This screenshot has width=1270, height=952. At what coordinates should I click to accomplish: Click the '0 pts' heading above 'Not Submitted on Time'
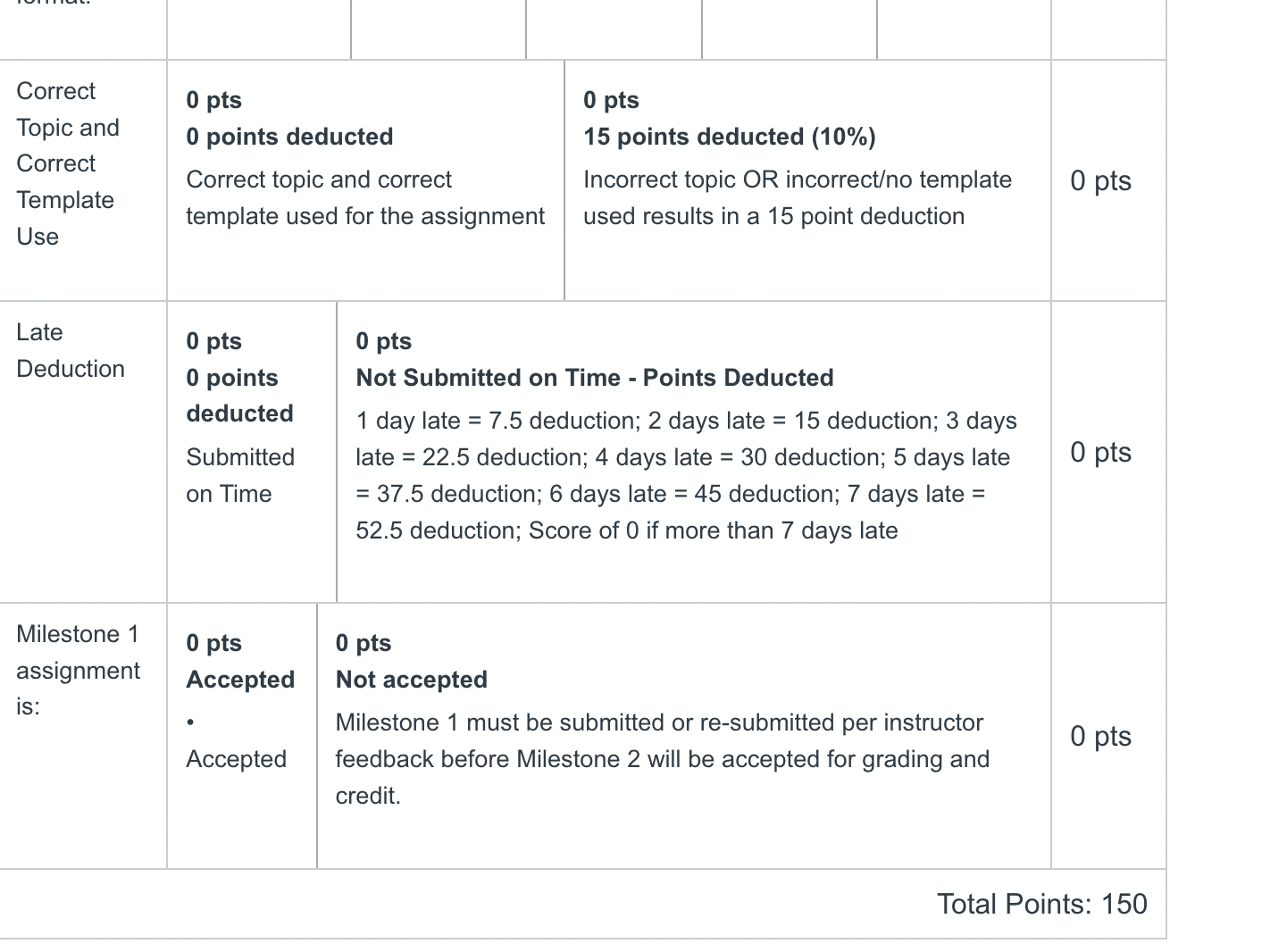click(x=384, y=341)
